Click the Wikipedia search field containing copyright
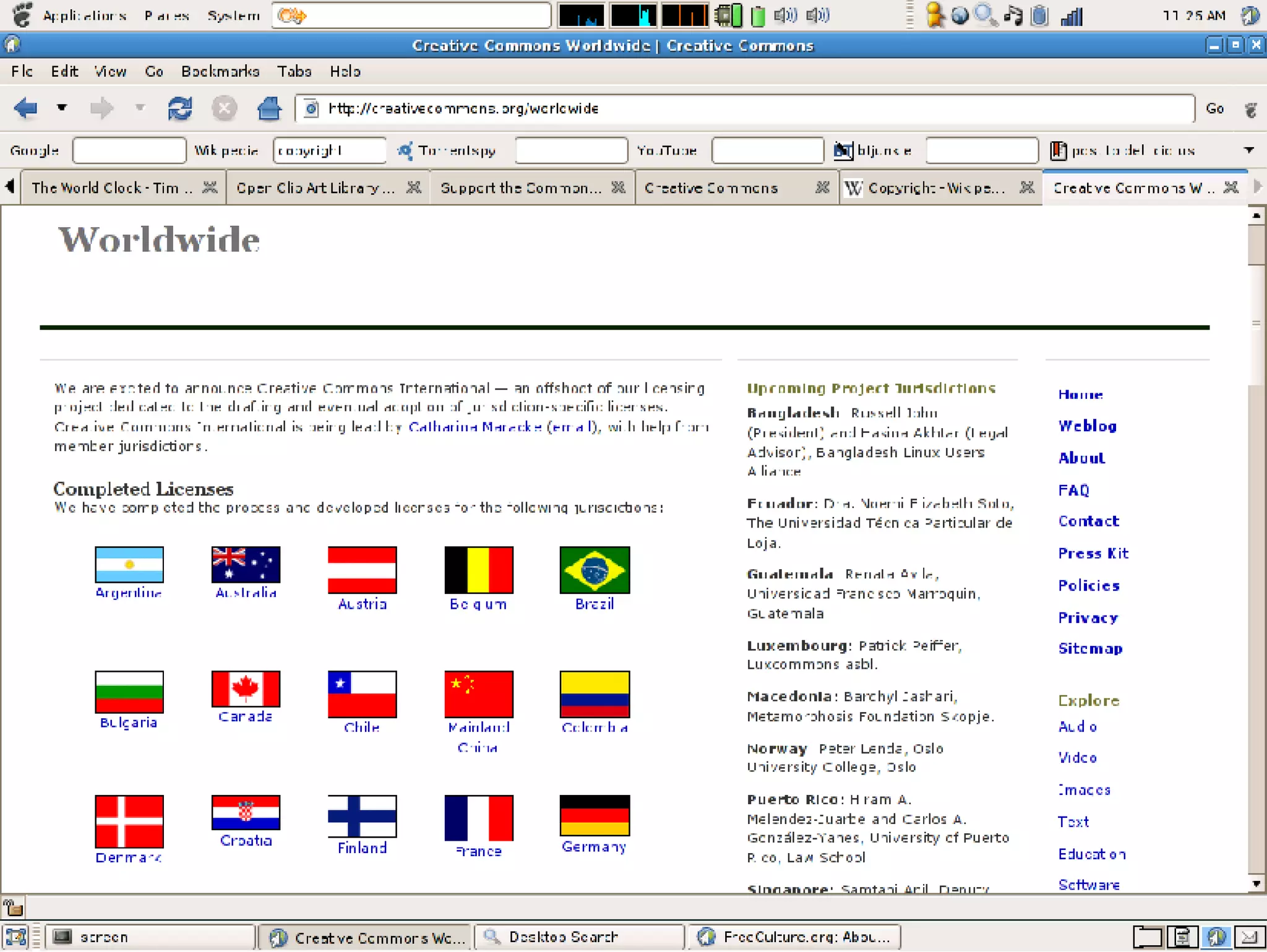 (x=329, y=151)
